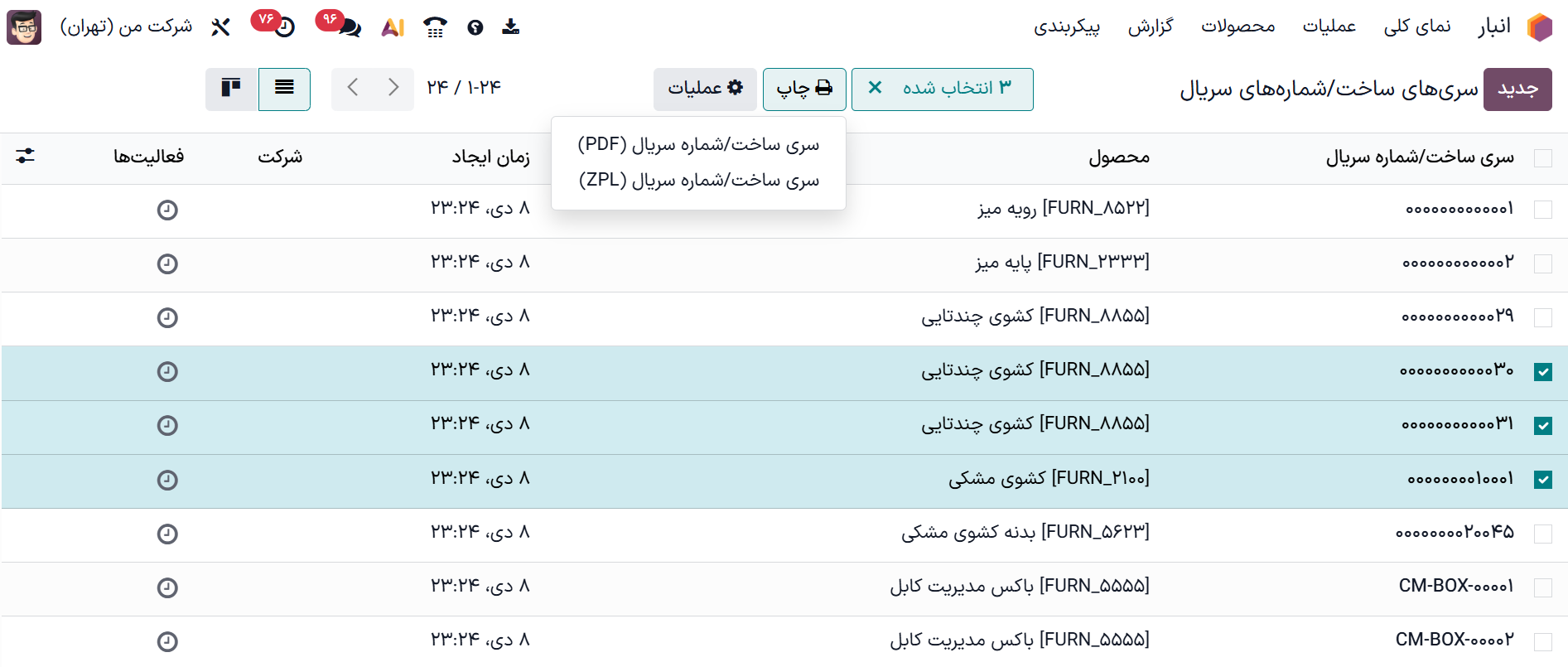Open the عملیات actions gear dropdown
The width and height of the screenshot is (1568, 667).
705,89
